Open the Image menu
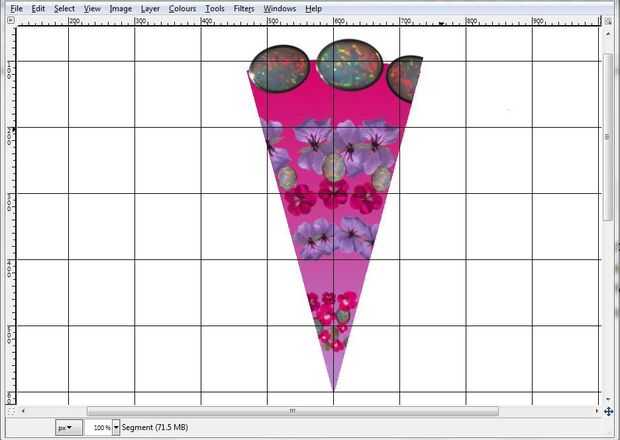This screenshot has height=440, width=620. pyautogui.click(x=121, y=8)
